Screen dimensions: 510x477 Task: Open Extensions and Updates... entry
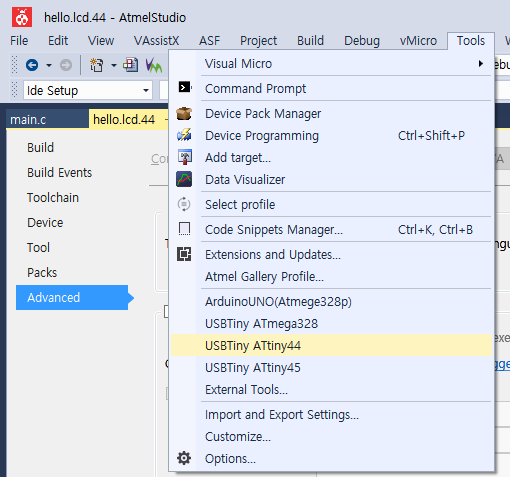(331, 254)
